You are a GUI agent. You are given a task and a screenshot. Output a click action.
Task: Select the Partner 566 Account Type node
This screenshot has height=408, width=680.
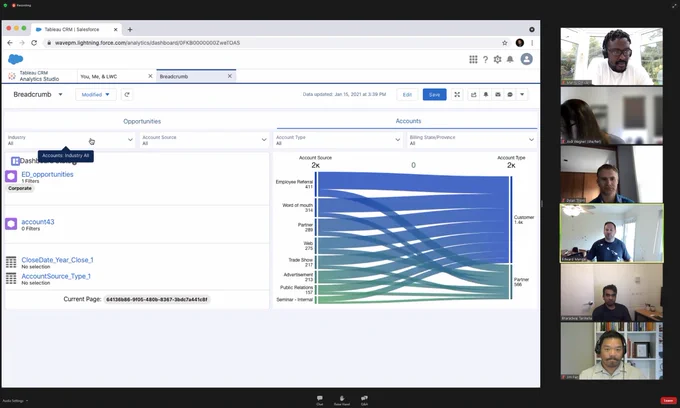(x=511, y=281)
